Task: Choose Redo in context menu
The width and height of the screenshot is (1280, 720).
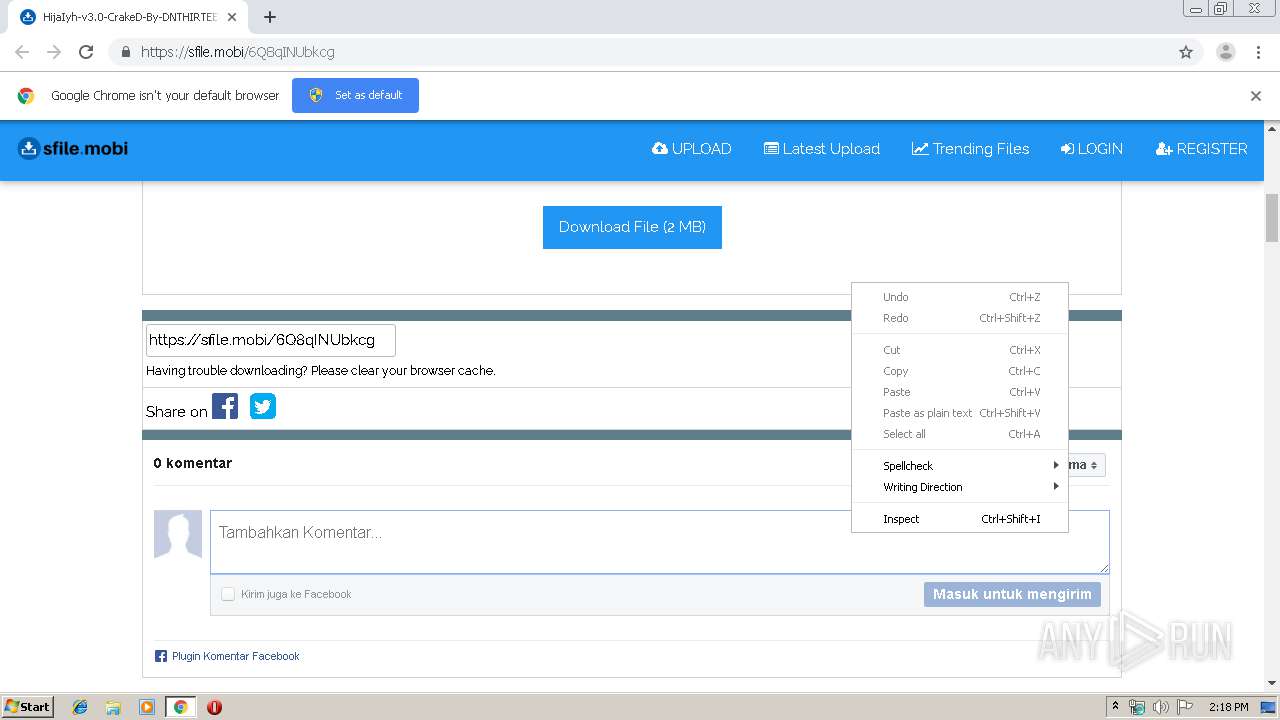Action: 960,318
